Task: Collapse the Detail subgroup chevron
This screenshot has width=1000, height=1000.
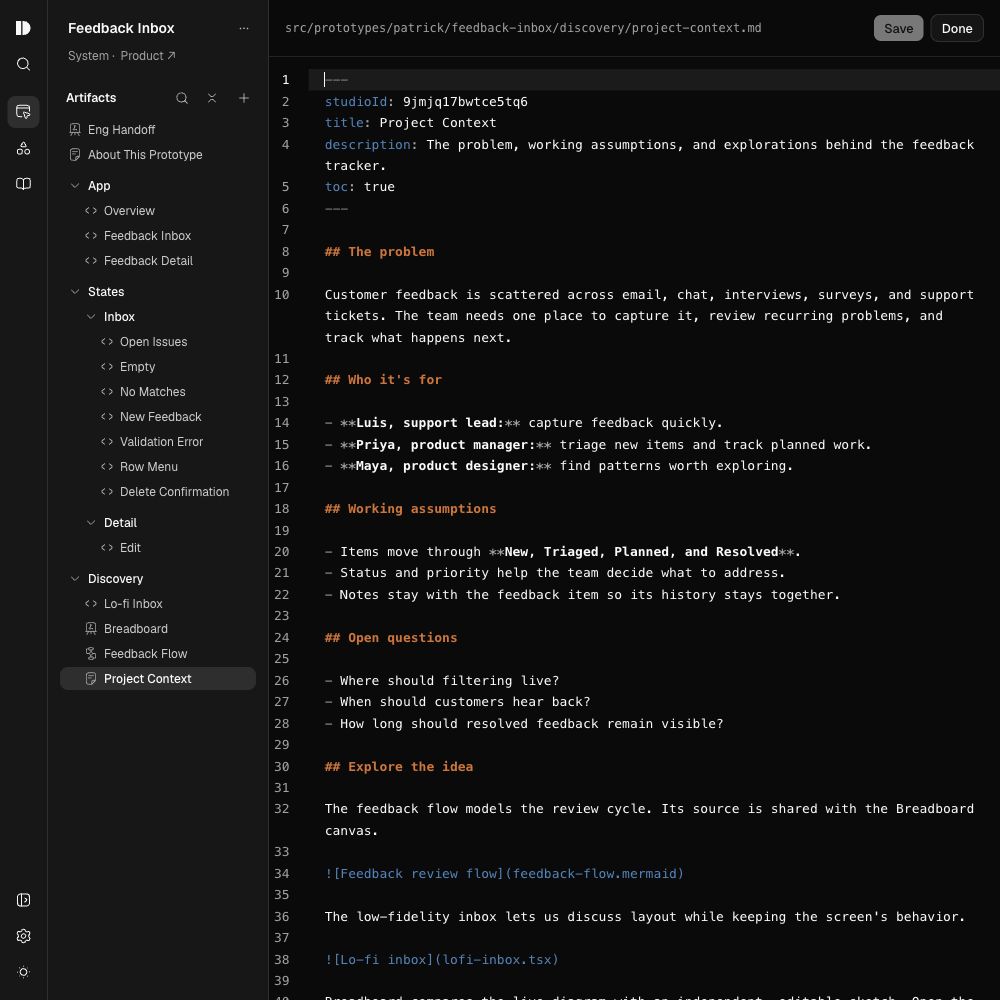Action: pyautogui.click(x=91, y=522)
